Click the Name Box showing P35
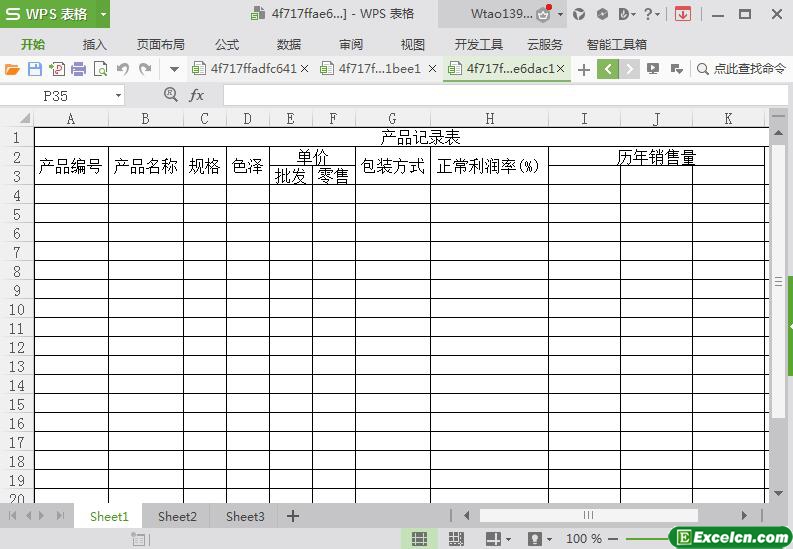This screenshot has height=549, width=793. pyautogui.click(x=56, y=96)
